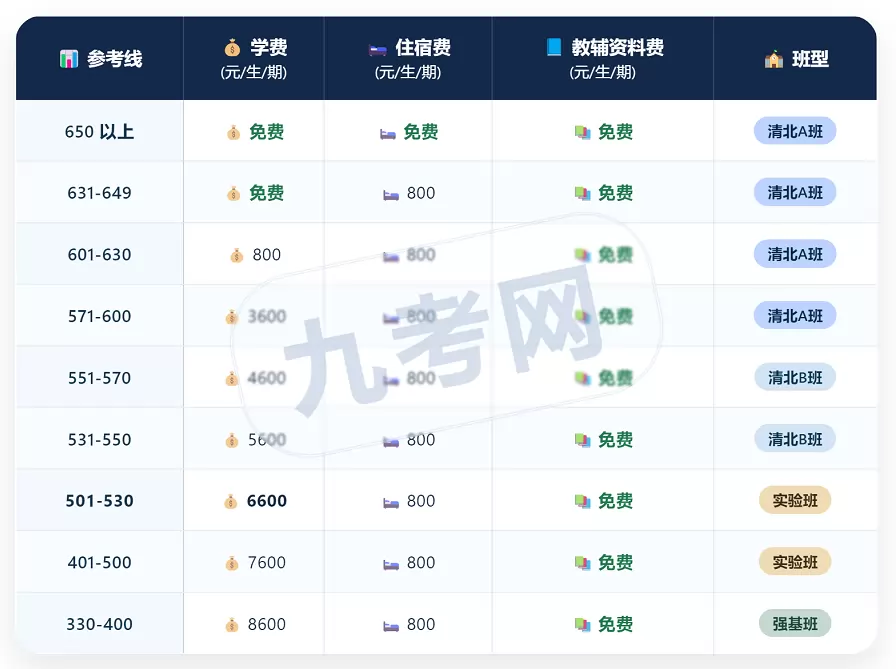This screenshot has width=896, height=669.
Task: Click the books icon in 401-500 row
Action: coord(582,563)
